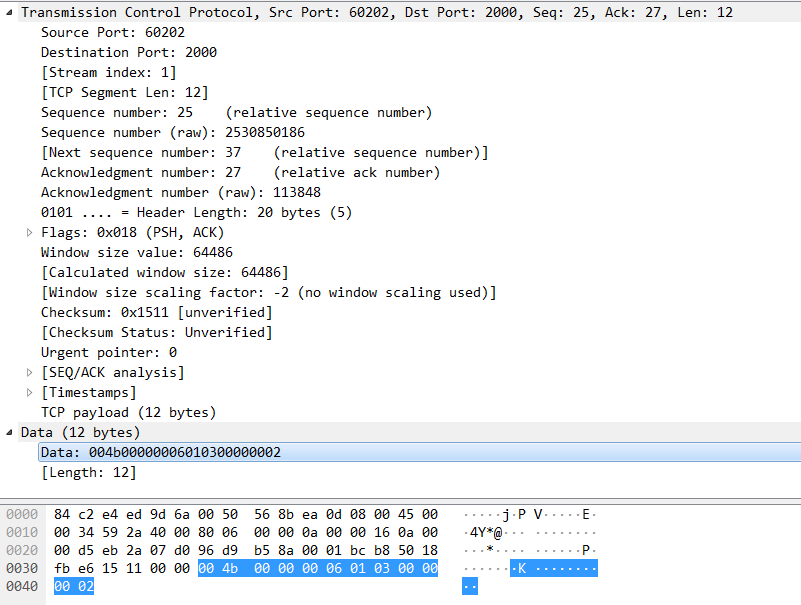
Task: Click ASCII 'j·P V' in row 0000
Action: pyautogui.click(x=522, y=514)
